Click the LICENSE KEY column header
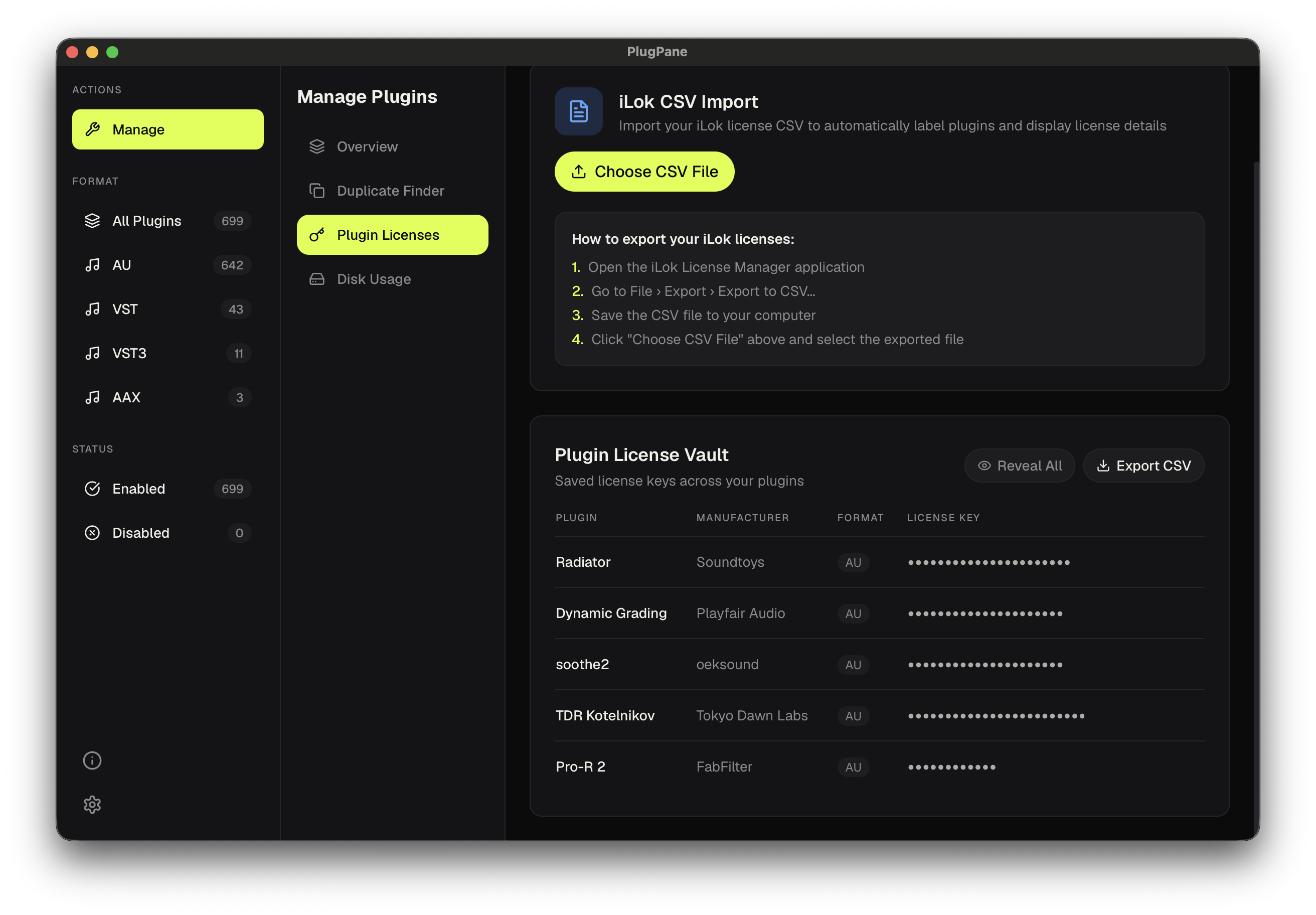The height and width of the screenshot is (915, 1316). click(943, 518)
